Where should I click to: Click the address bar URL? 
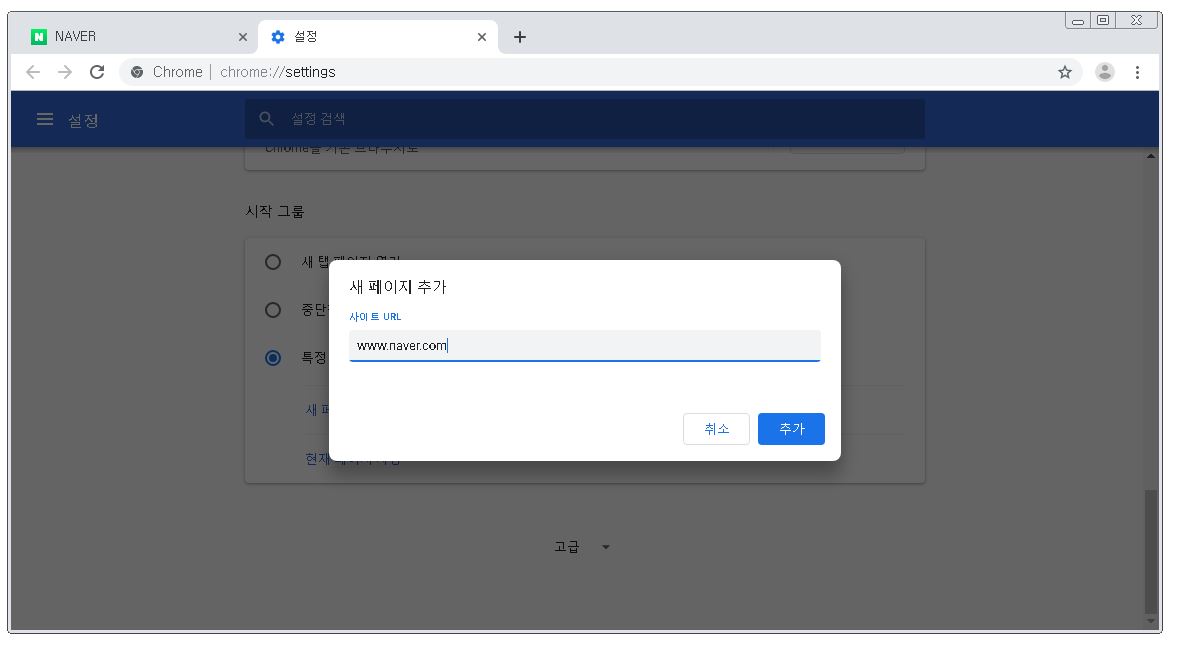277,72
